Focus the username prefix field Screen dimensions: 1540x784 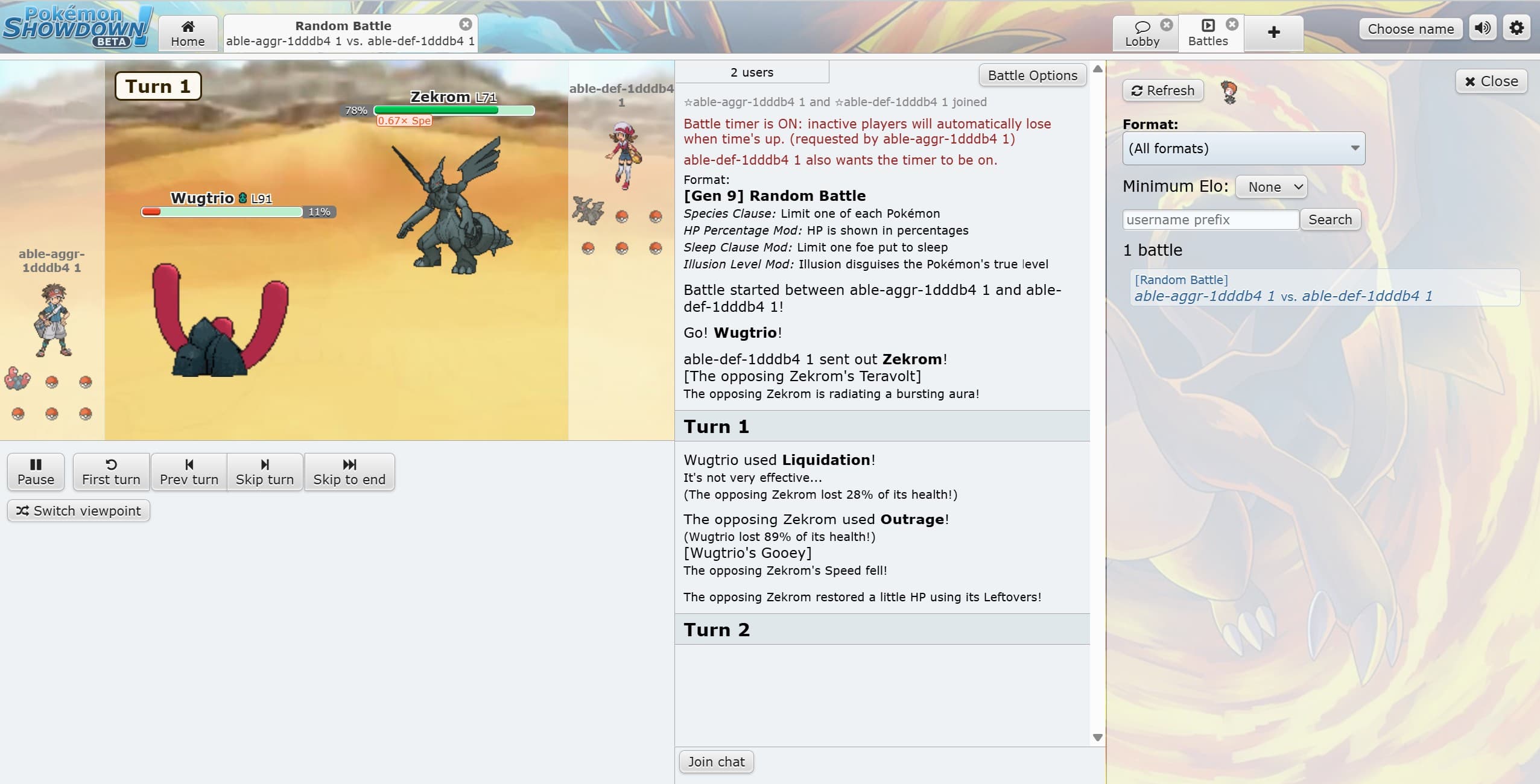(x=1211, y=220)
